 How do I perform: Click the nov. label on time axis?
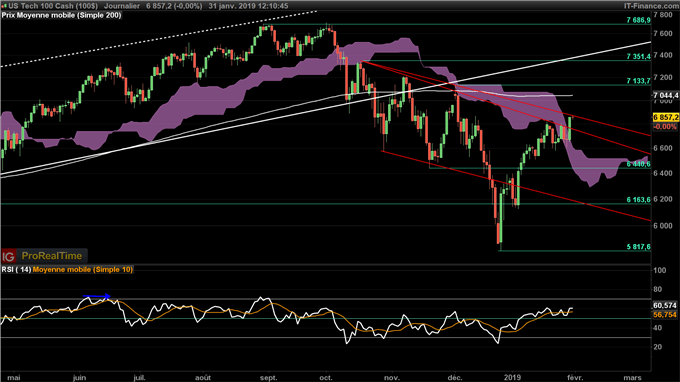click(392, 378)
